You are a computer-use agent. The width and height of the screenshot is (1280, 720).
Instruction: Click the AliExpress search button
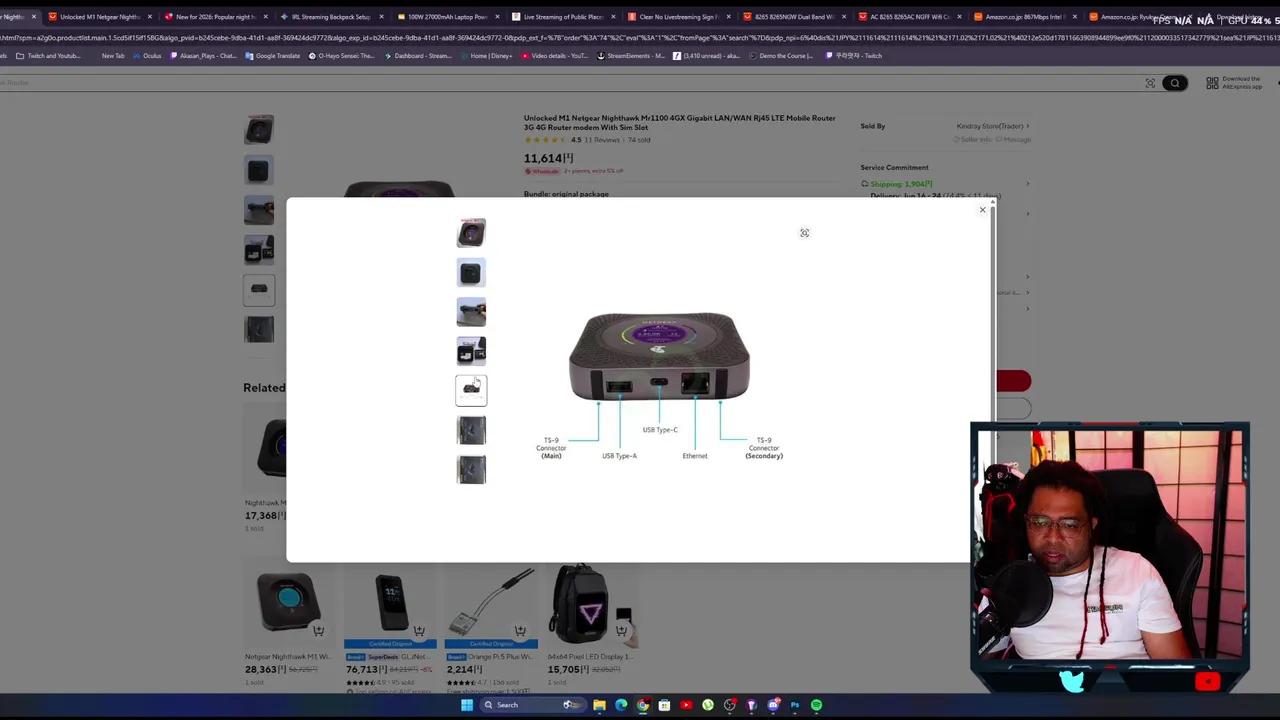click(1175, 83)
